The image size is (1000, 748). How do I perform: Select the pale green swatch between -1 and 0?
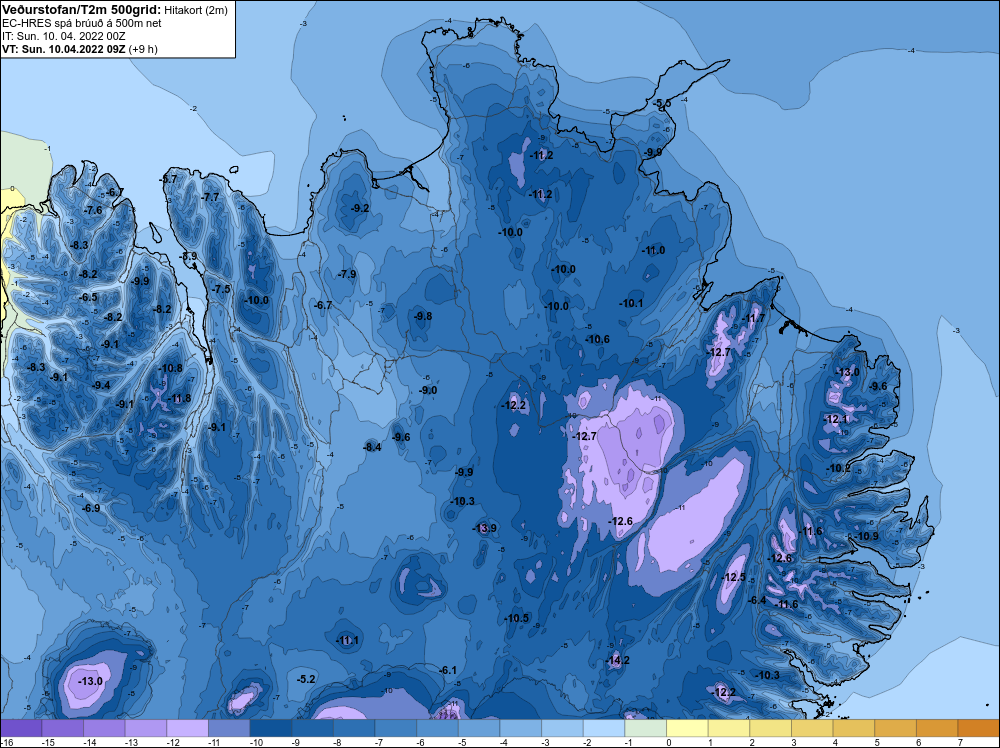[x=645, y=728]
